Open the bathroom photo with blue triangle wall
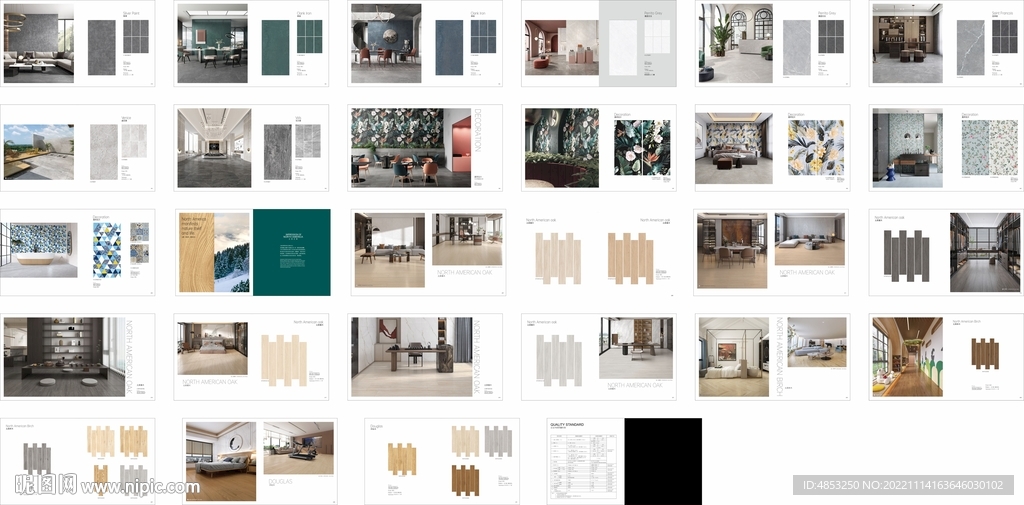Viewport: 1024px width, 505px height. 39,250
